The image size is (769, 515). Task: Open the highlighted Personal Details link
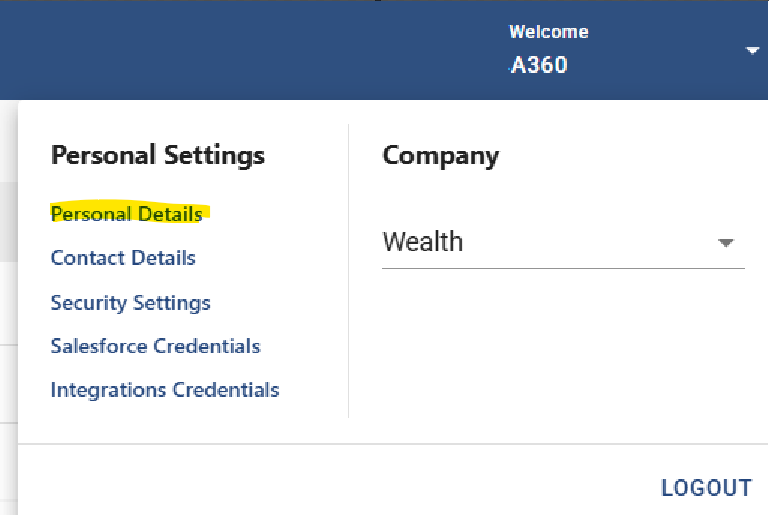pyautogui.click(x=127, y=214)
